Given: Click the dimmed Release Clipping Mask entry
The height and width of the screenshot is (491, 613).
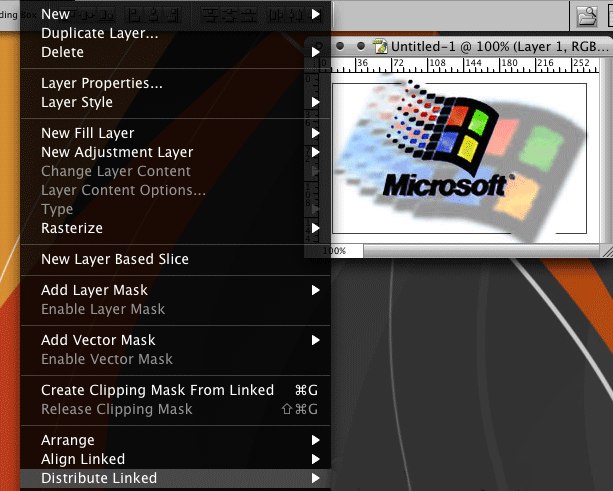Looking at the screenshot, I should [175, 409].
